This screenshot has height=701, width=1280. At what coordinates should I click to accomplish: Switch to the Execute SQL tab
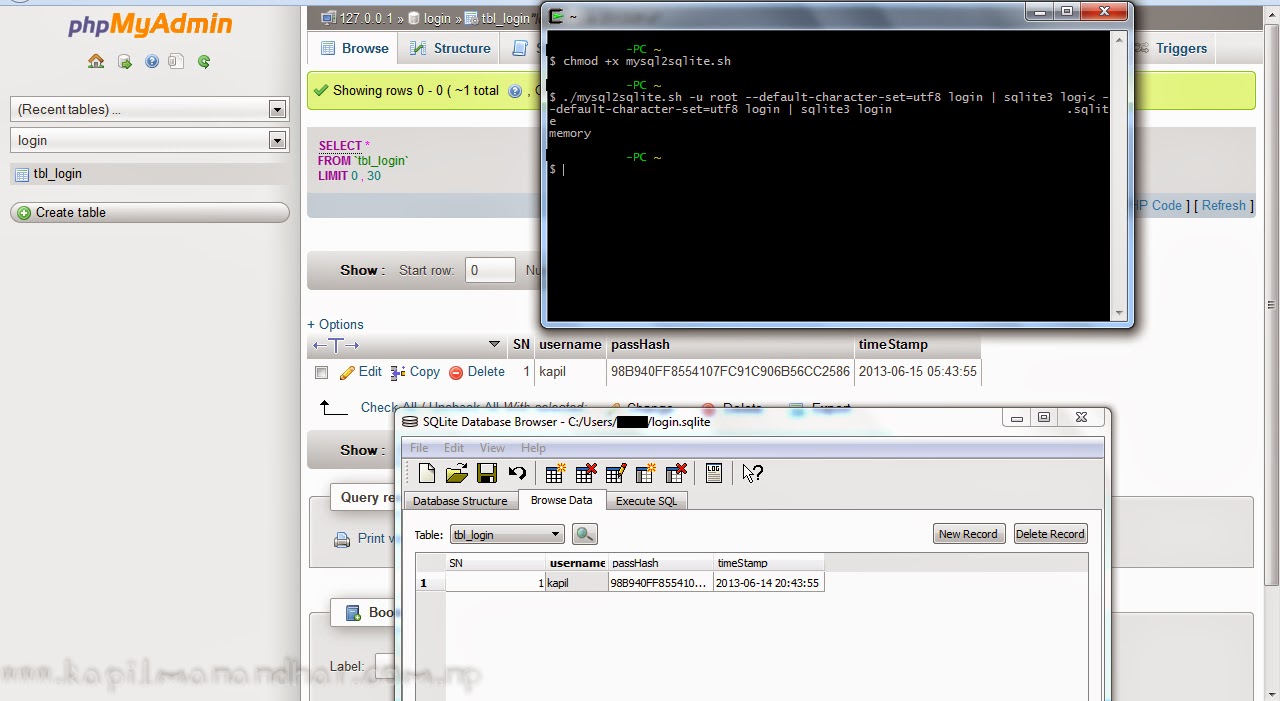point(646,501)
